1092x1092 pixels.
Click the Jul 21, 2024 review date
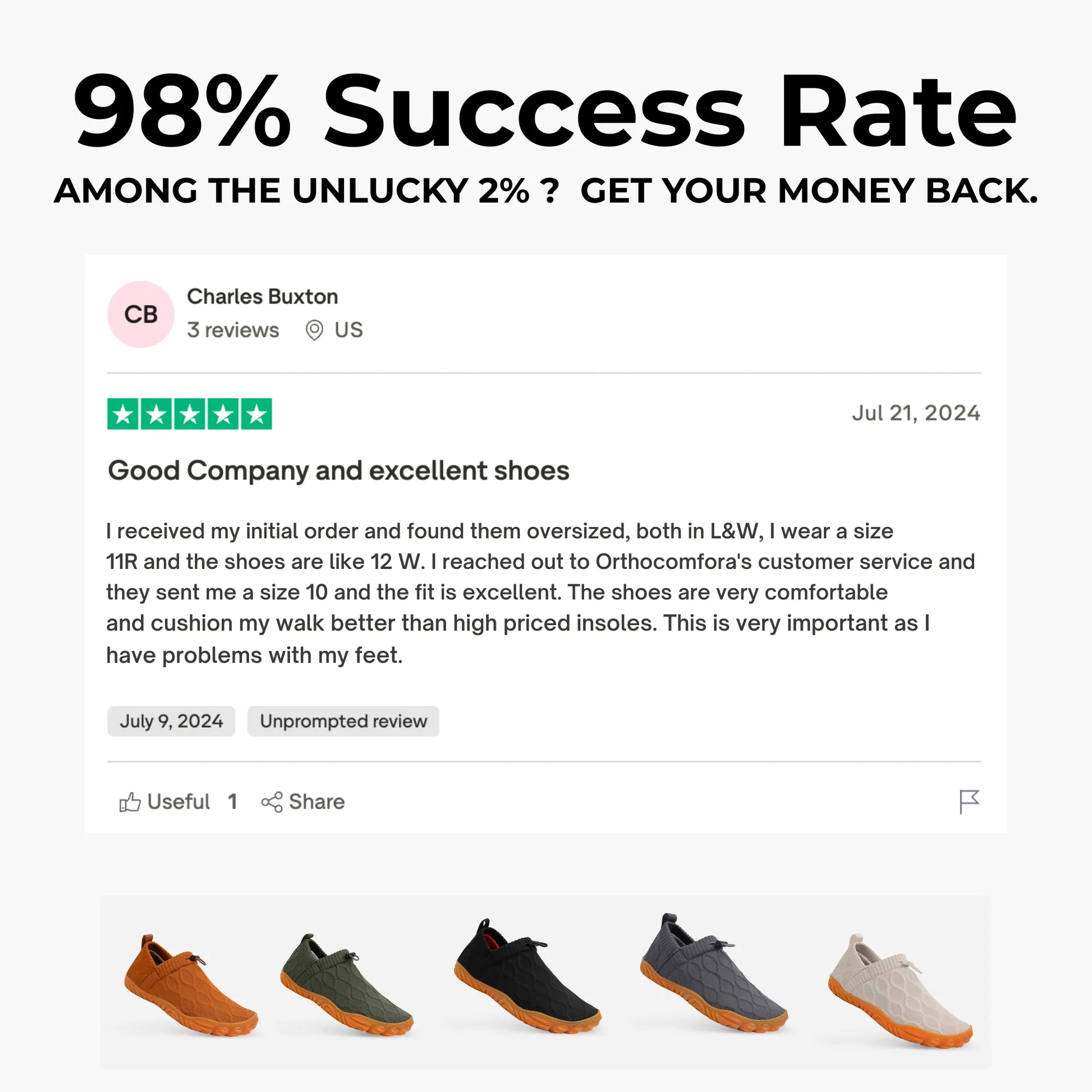coord(916,413)
